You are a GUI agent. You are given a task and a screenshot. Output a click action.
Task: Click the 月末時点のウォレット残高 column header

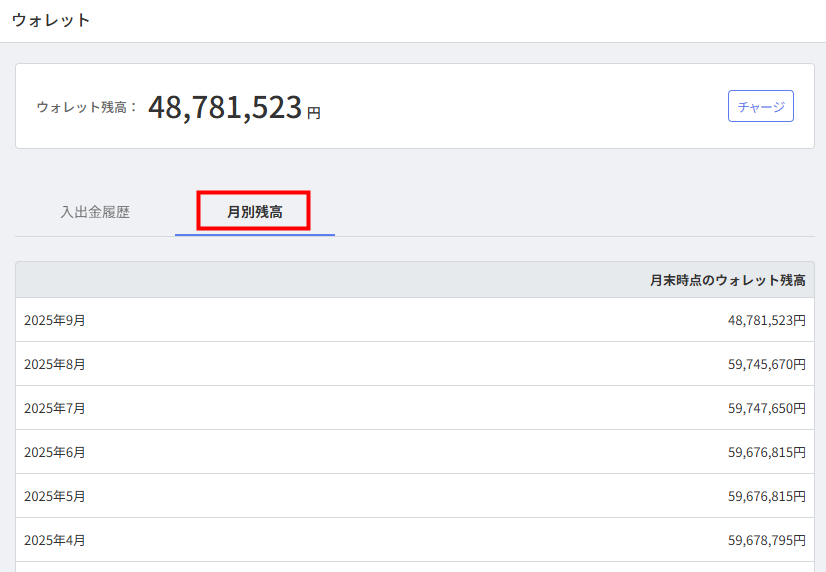pyautogui.click(x=727, y=280)
